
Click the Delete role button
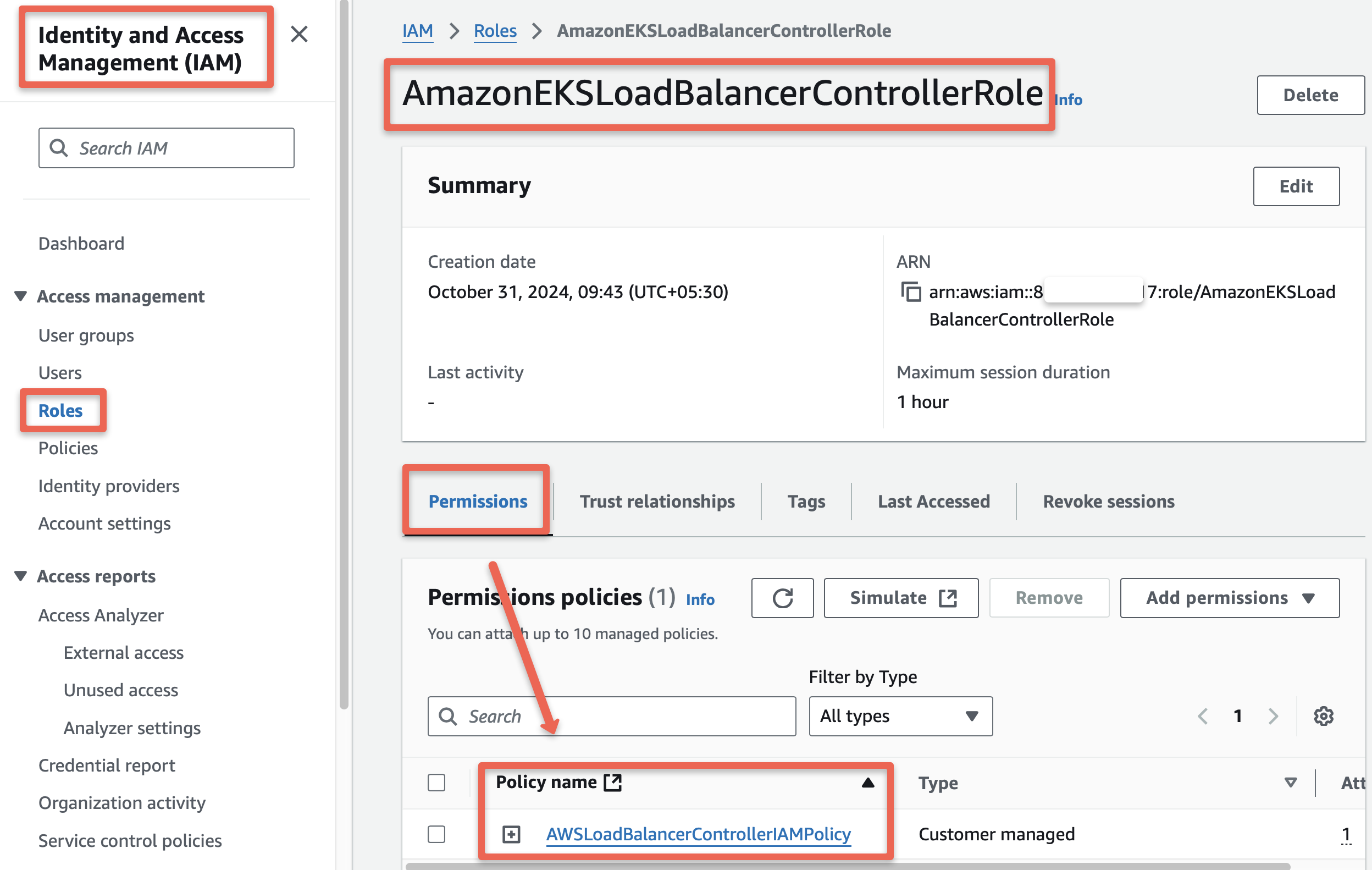click(x=1310, y=95)
